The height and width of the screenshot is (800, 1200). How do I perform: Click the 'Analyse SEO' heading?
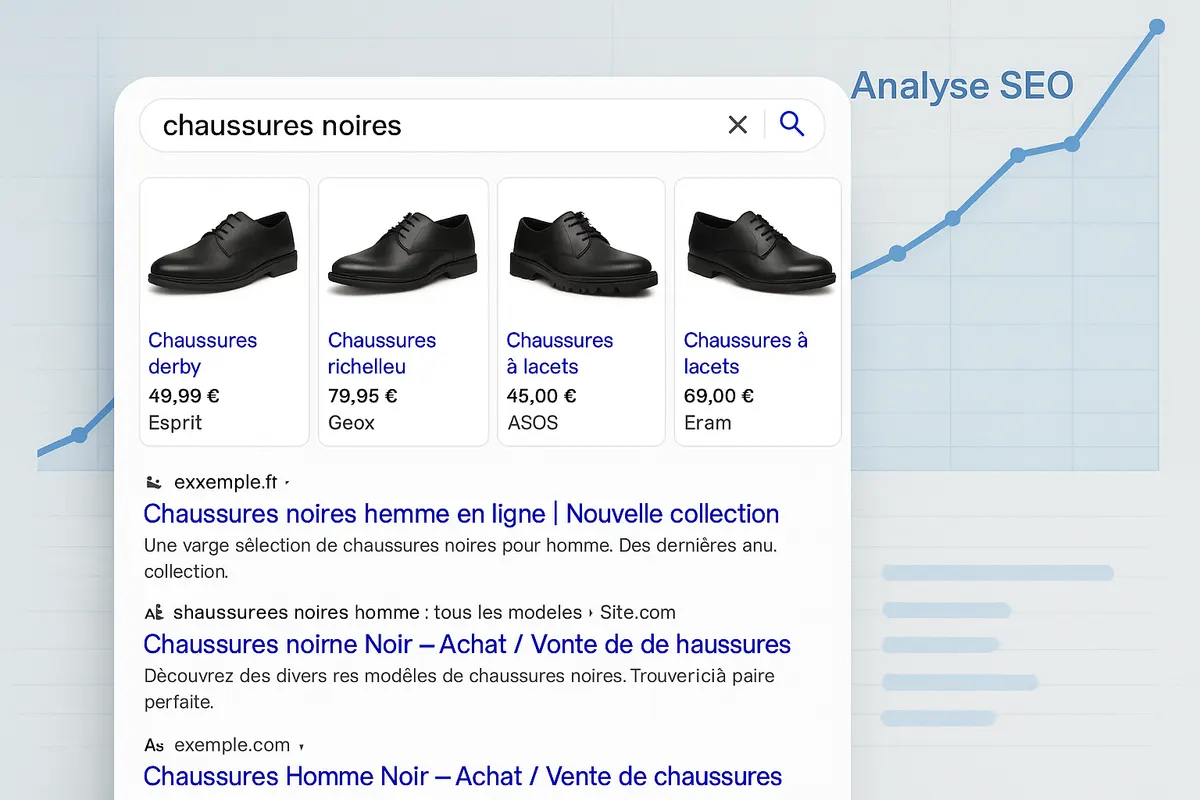tap(962, 86)
